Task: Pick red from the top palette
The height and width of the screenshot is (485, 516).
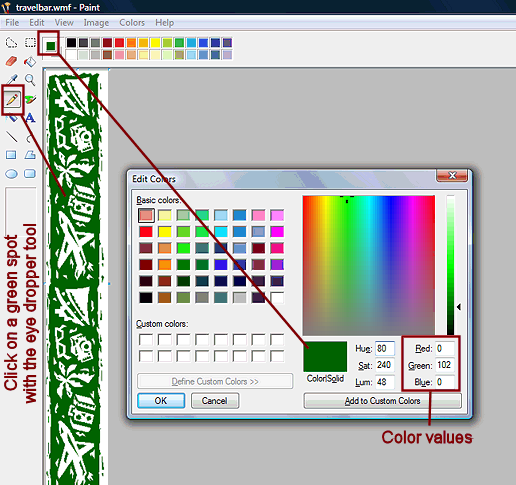Action: (x=119, y=43)
